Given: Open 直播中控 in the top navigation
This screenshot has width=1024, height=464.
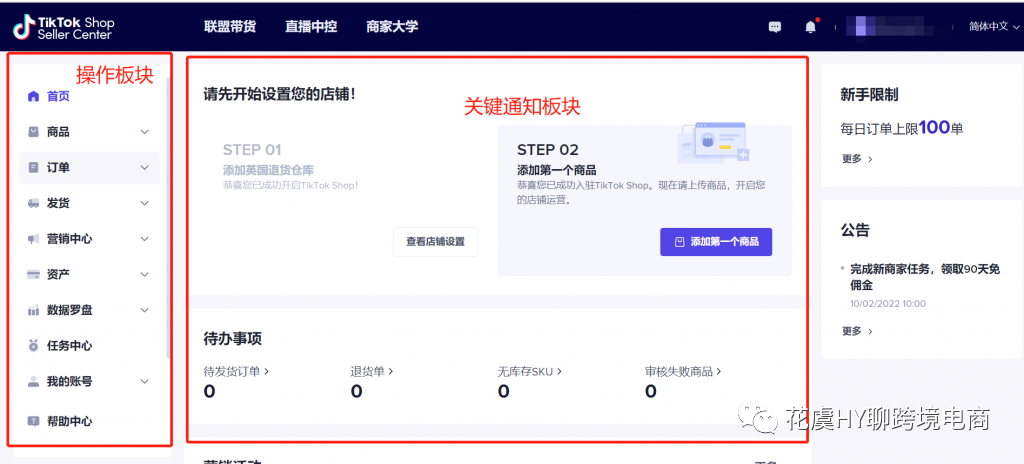Looking at the screenshot, I should [310, 27].
